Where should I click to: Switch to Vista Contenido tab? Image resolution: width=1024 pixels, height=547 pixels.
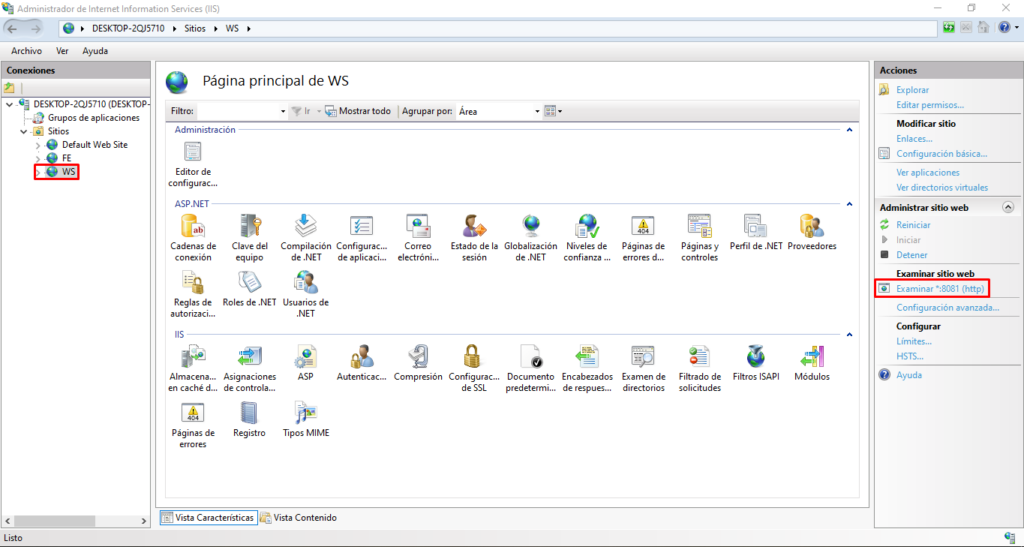[298, 518]
